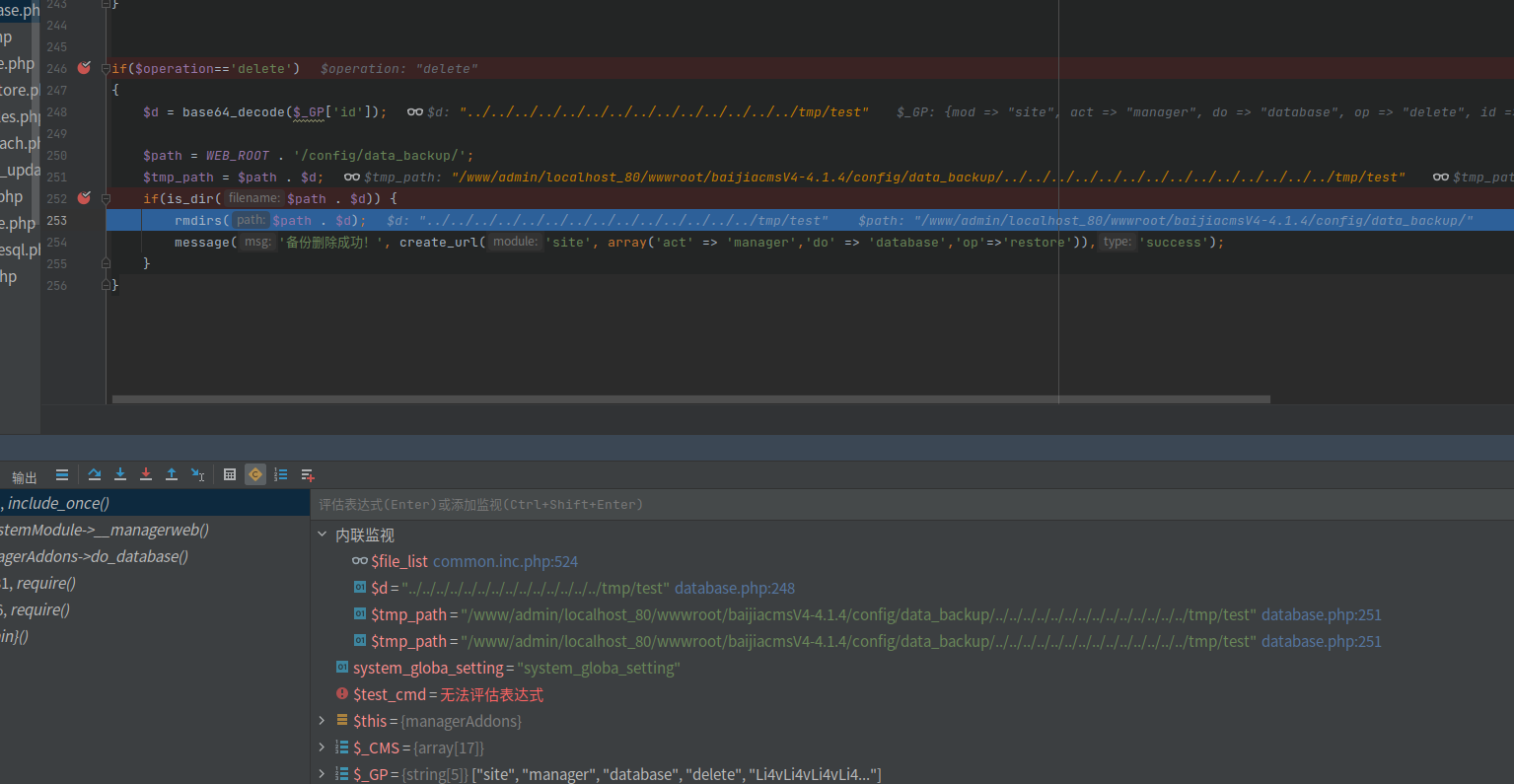The image size is (1514, 784).
Task: Click the three-bar frames layout icon
Action: pyautogui.click(x=62, y=474)
